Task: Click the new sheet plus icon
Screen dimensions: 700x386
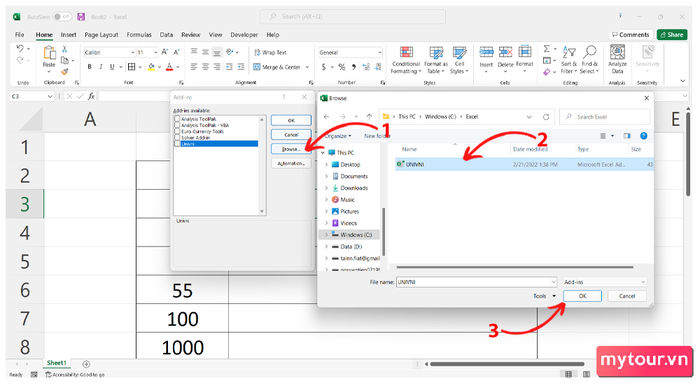Action: click(x=86, y=364)
